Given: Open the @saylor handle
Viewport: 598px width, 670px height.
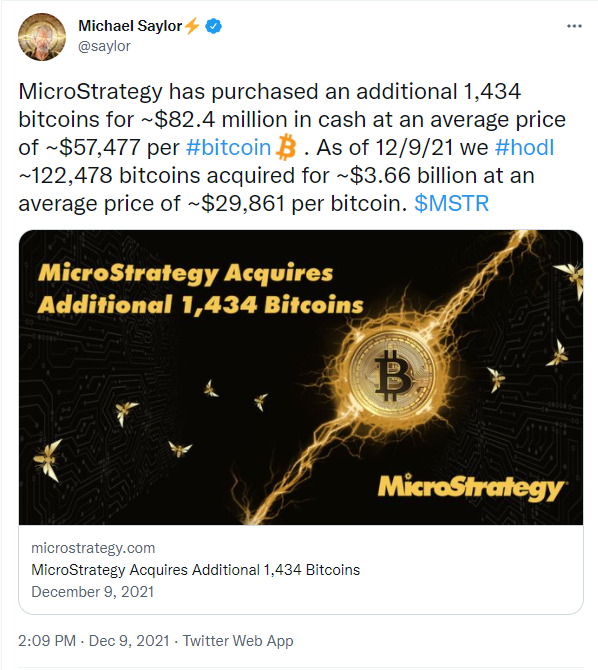Looking at the screenshot, I should (x=104, y=46).
